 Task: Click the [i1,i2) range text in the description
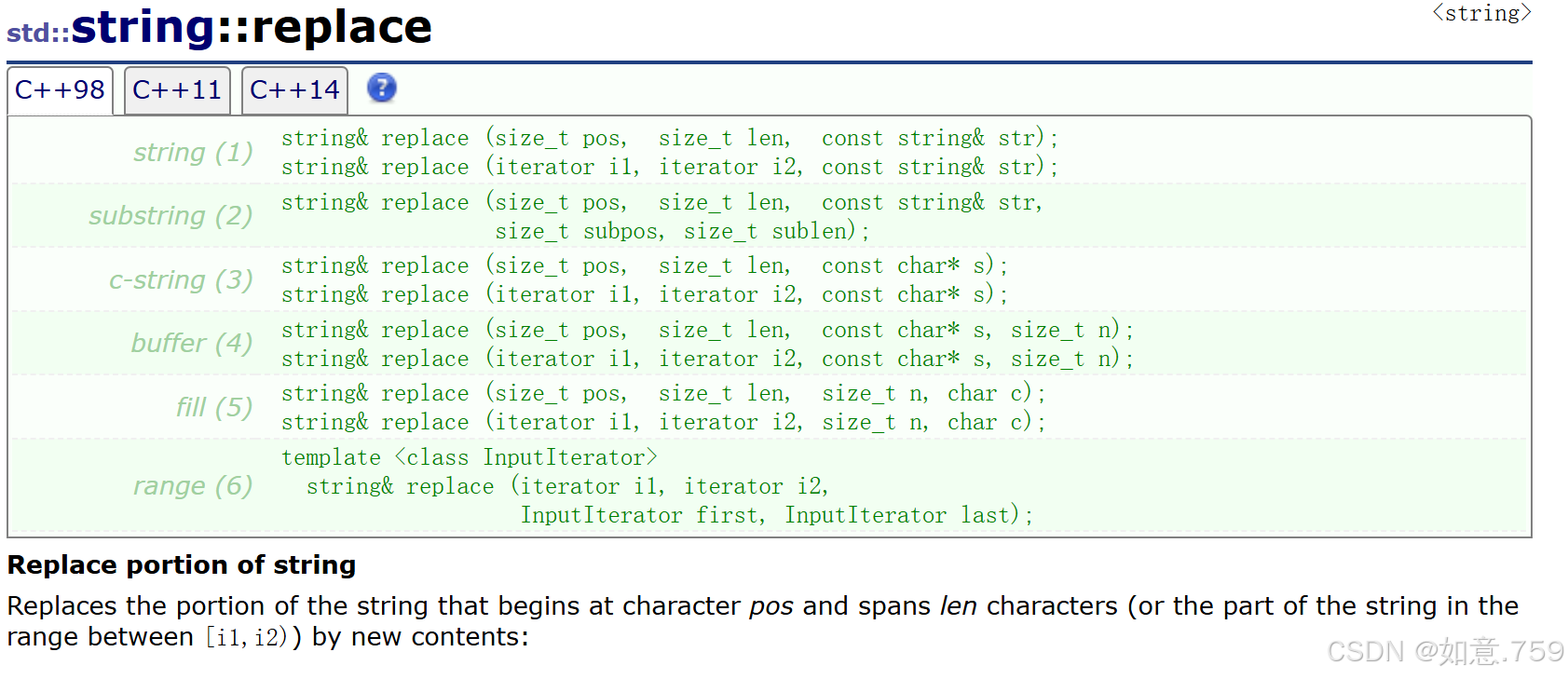pyautogui.click(x=248, y=638)
